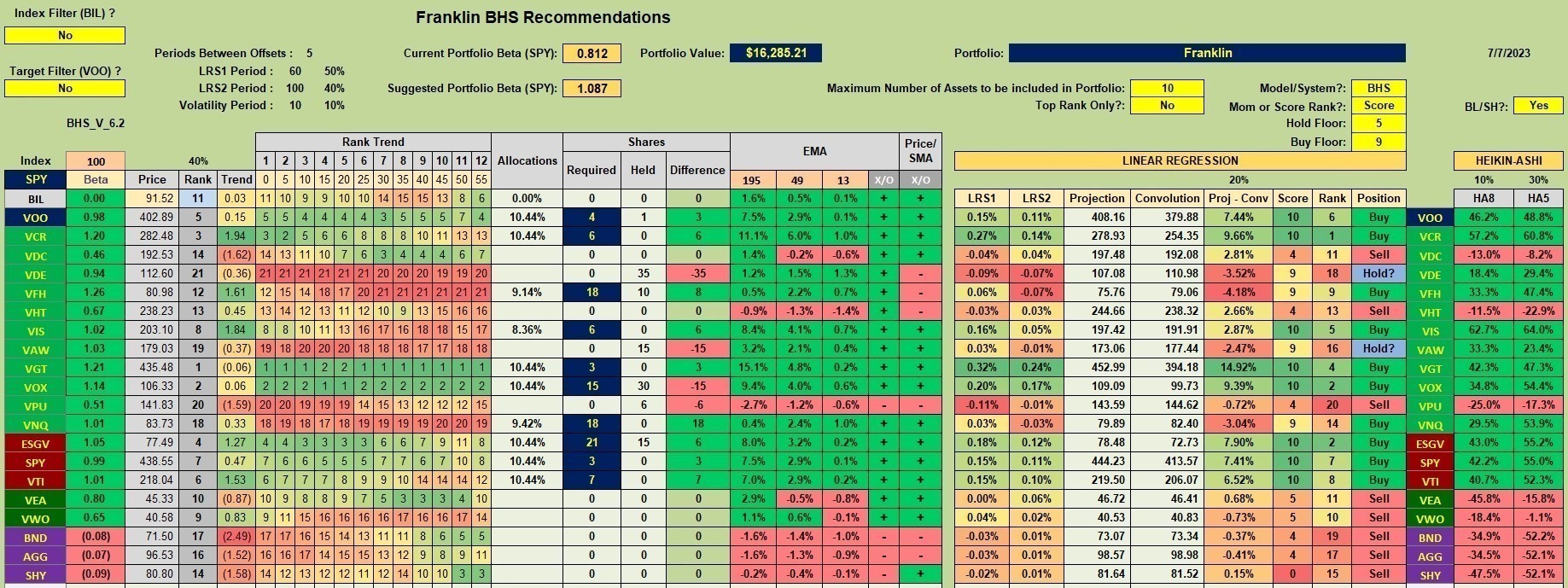
Task: Select the Portfolio Value cell $16,285.21
Action: (x=776, y=53)
